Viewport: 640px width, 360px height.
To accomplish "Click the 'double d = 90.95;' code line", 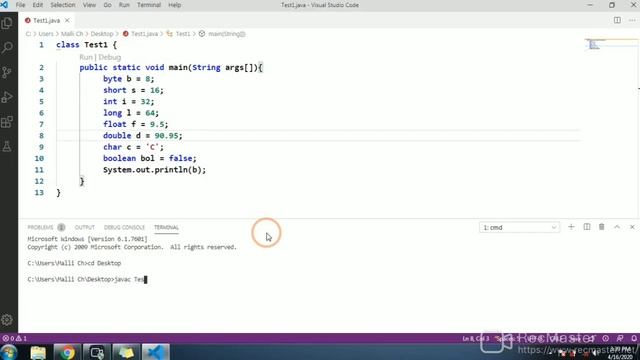I will pos(142,136).
